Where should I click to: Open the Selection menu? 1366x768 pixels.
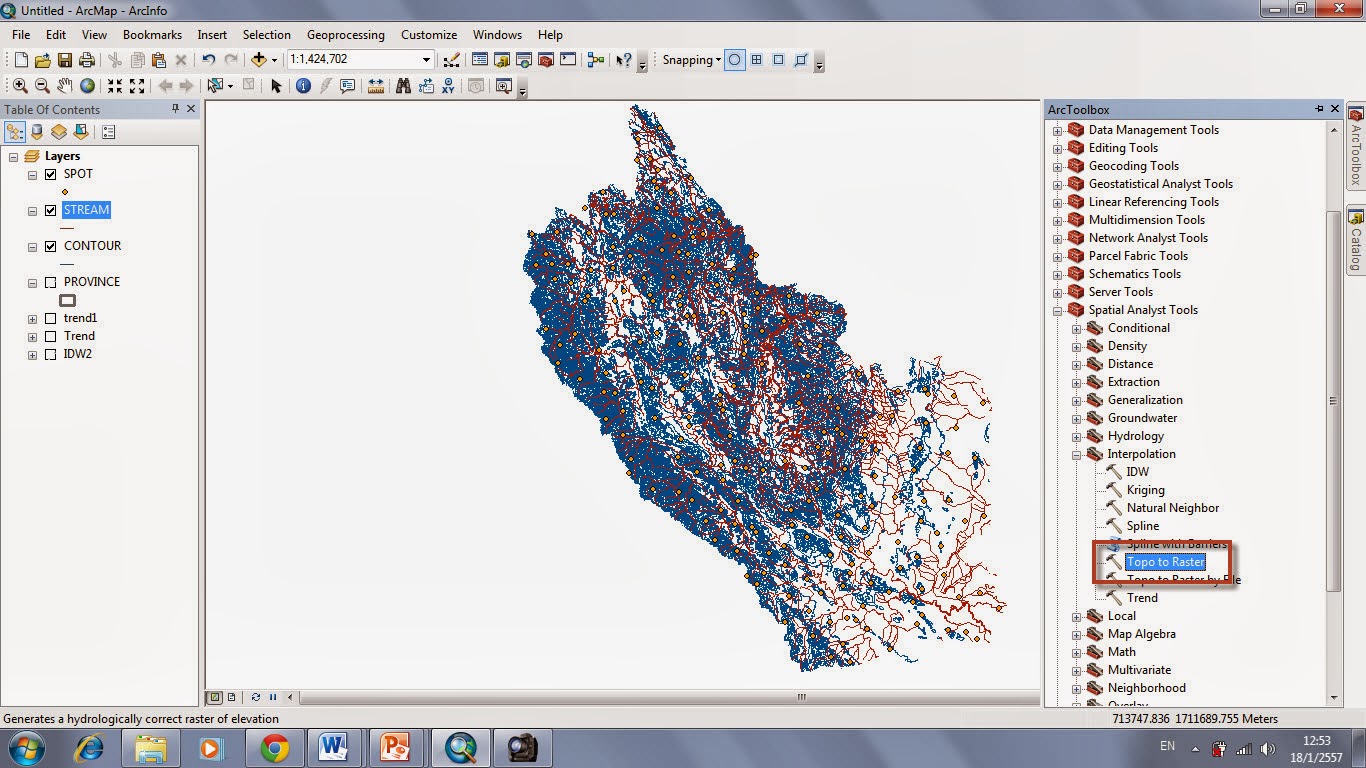click(266, 34)
